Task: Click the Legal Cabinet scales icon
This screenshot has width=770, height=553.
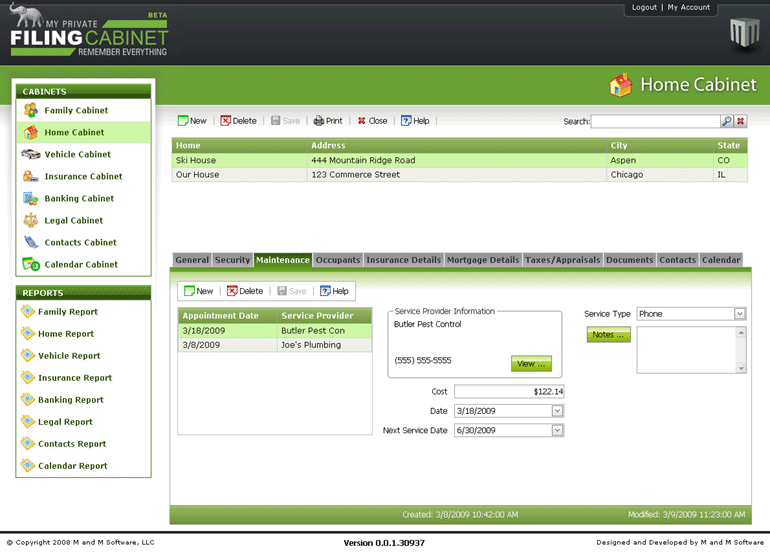Action: tap(30, 220)
